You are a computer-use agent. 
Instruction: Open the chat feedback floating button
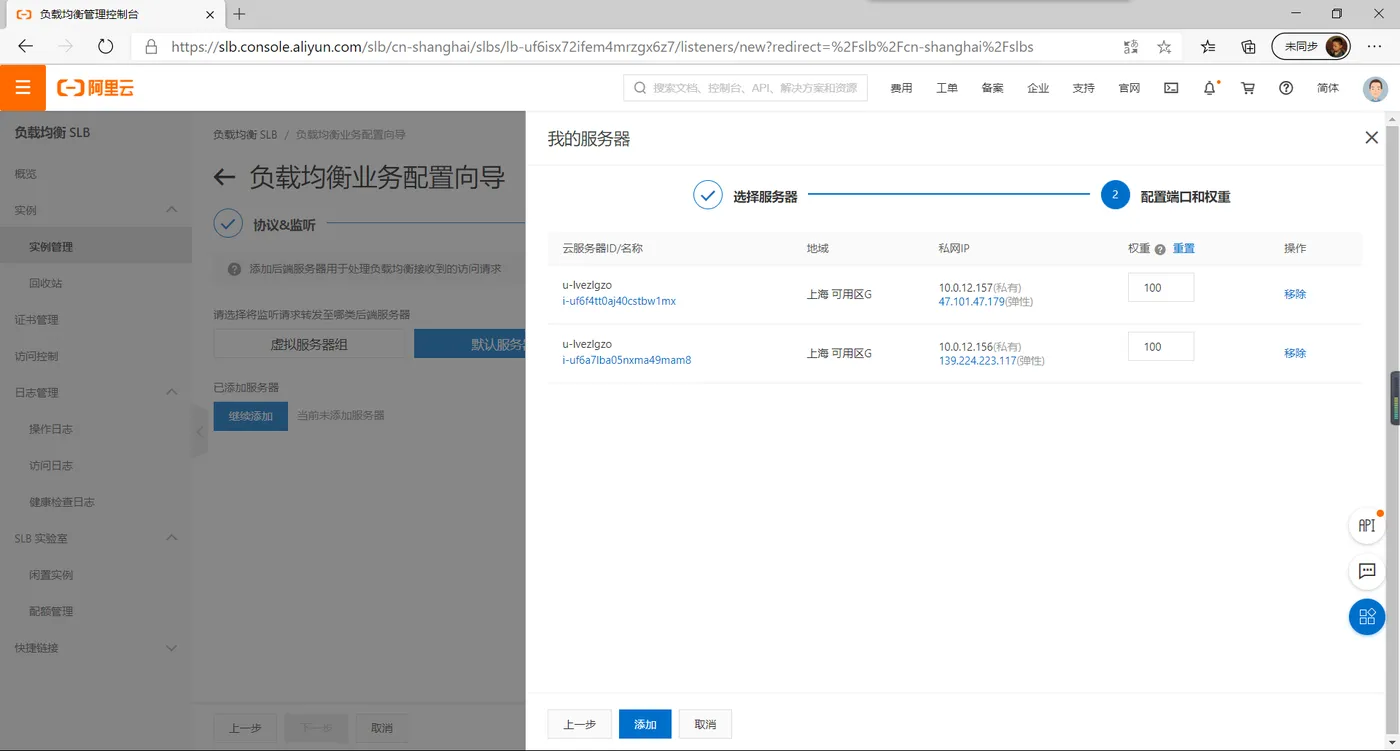(x=1366, y=572)
